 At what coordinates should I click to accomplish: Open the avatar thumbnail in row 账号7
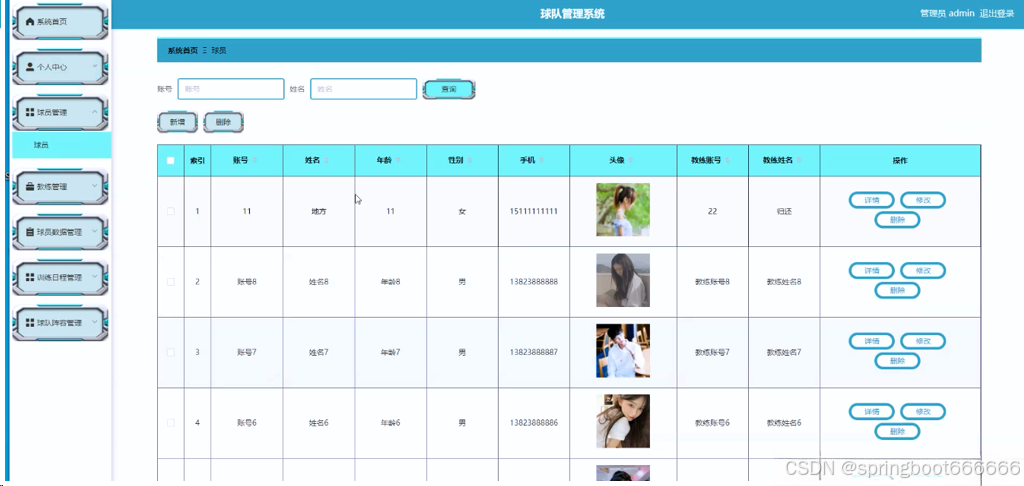623,351
